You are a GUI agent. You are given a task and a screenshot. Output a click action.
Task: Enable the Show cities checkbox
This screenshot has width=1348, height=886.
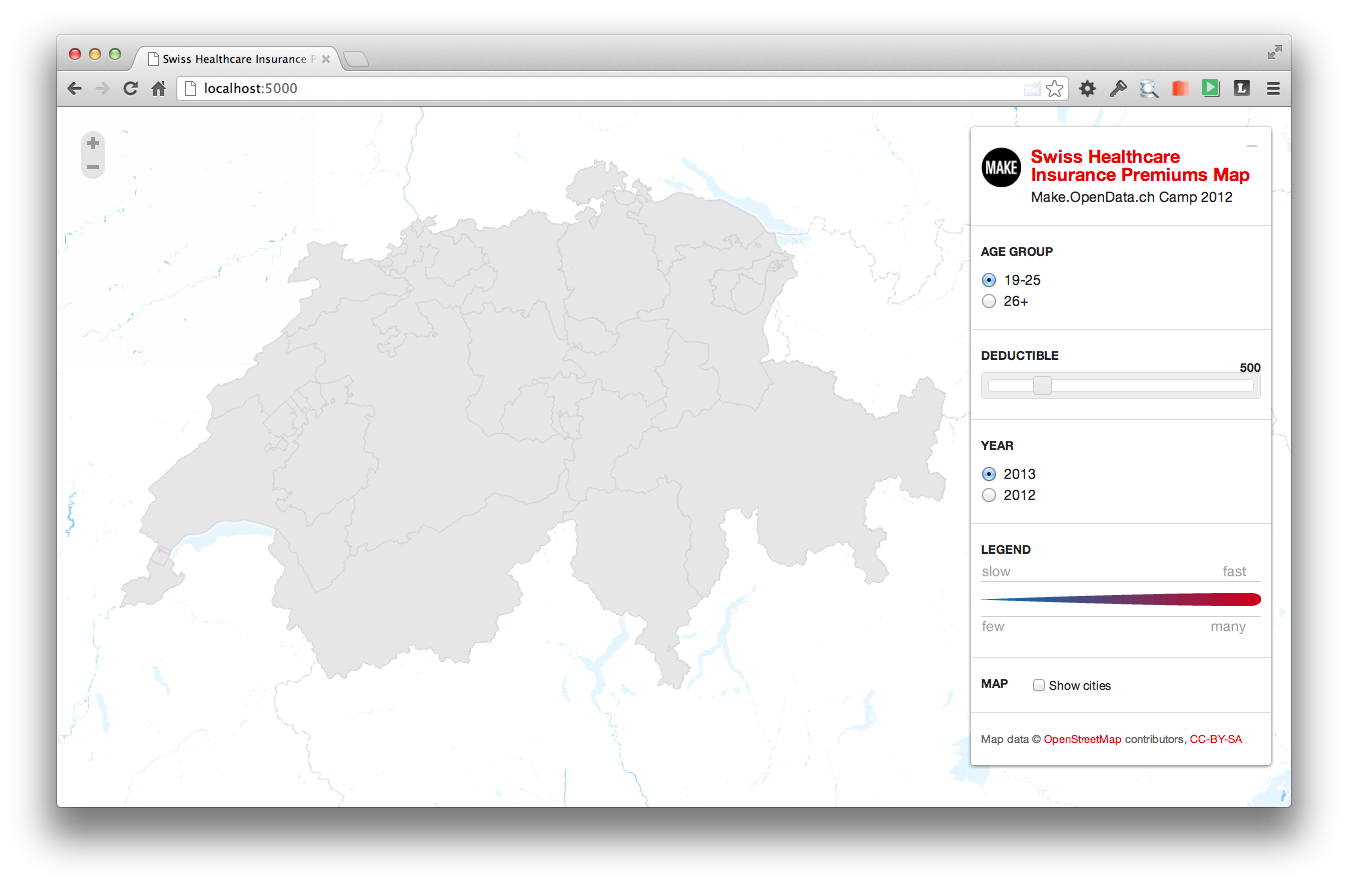tap(1039, 685)
